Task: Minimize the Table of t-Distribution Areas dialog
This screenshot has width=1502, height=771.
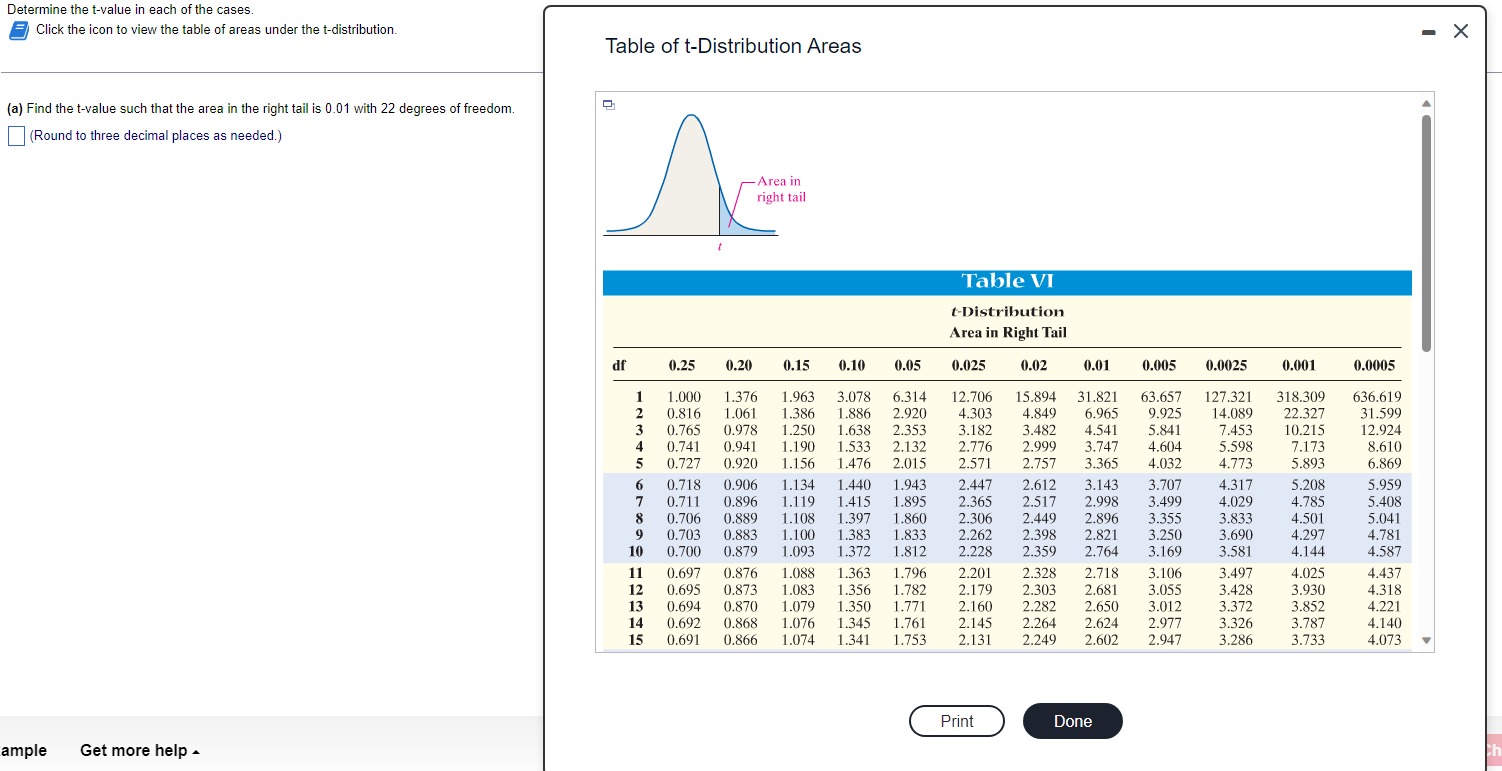Action: point(1429,31)
